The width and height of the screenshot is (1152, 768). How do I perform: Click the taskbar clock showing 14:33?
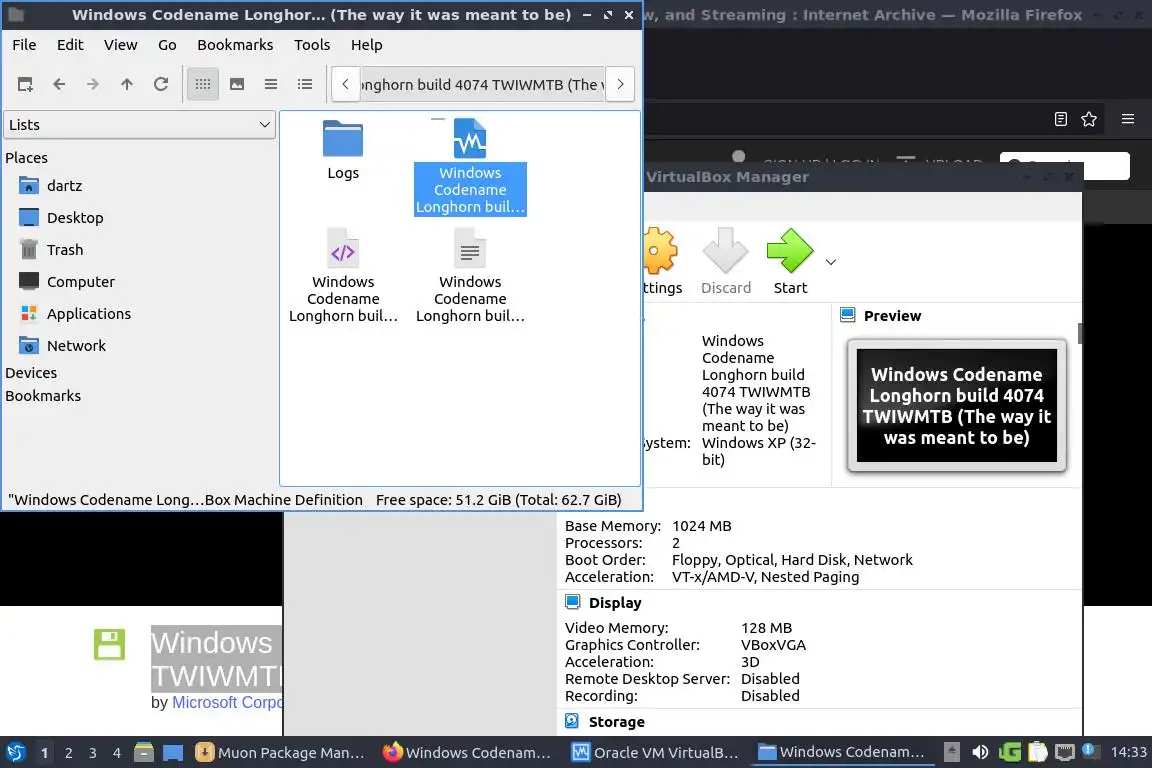coord(1128,752)
